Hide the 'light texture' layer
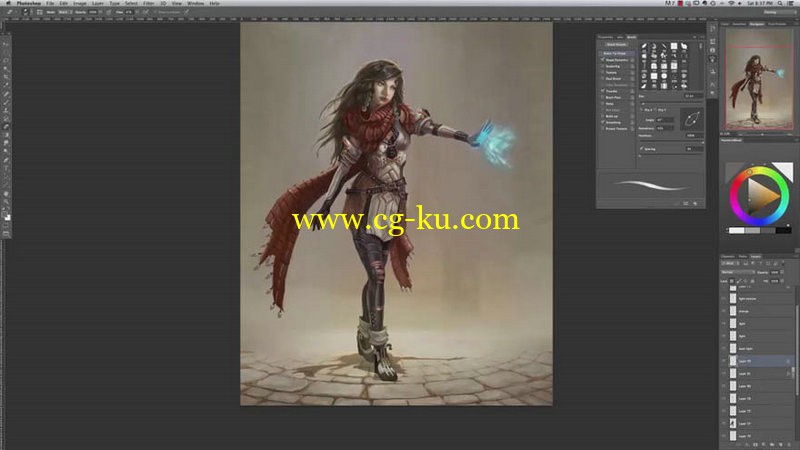The width and height of the screenshot is (800, 450). pos(723,298)
